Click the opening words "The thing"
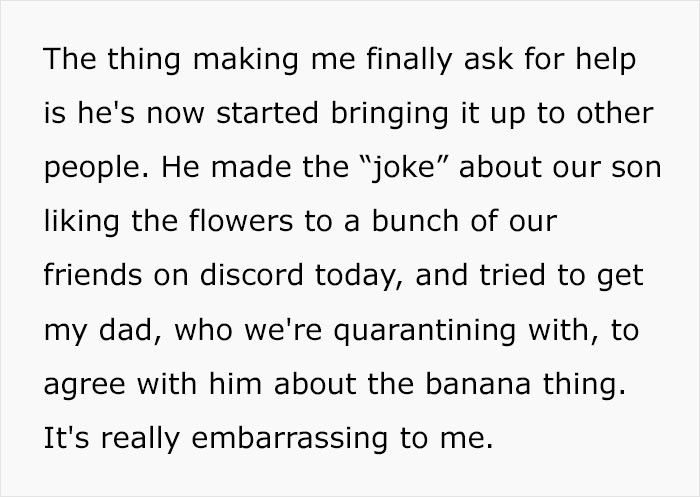Screen dimensions: 700x497 [112, 59]
